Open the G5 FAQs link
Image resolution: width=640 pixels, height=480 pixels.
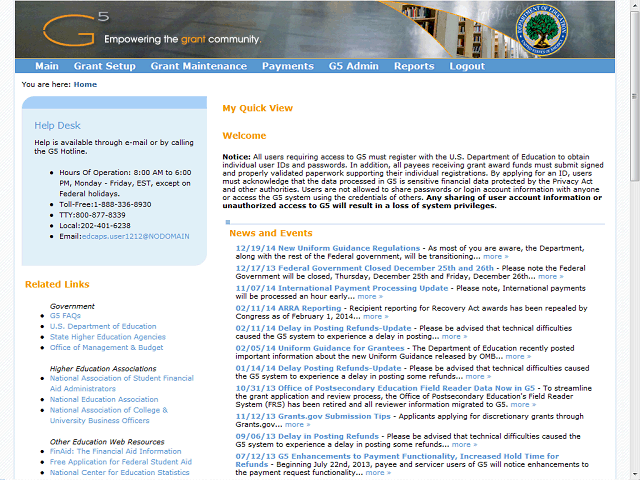pos(65,316)
